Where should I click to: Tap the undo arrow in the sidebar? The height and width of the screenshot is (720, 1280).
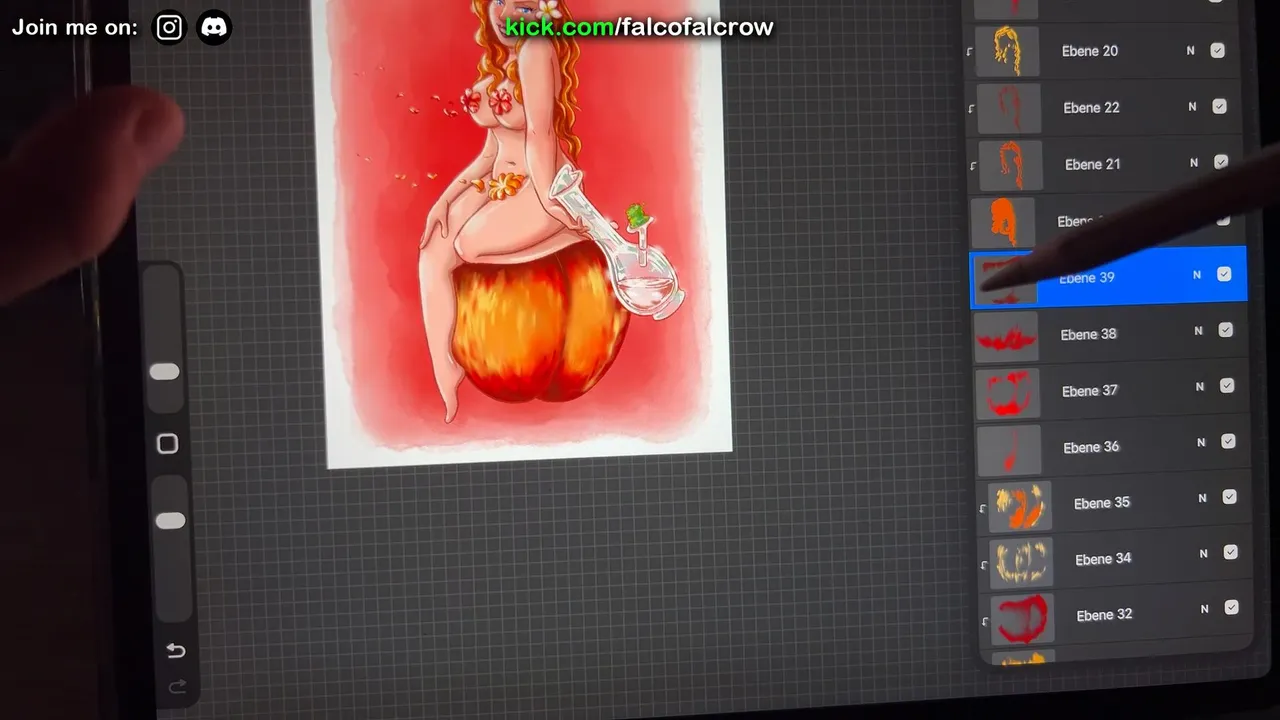pos(176,651)
